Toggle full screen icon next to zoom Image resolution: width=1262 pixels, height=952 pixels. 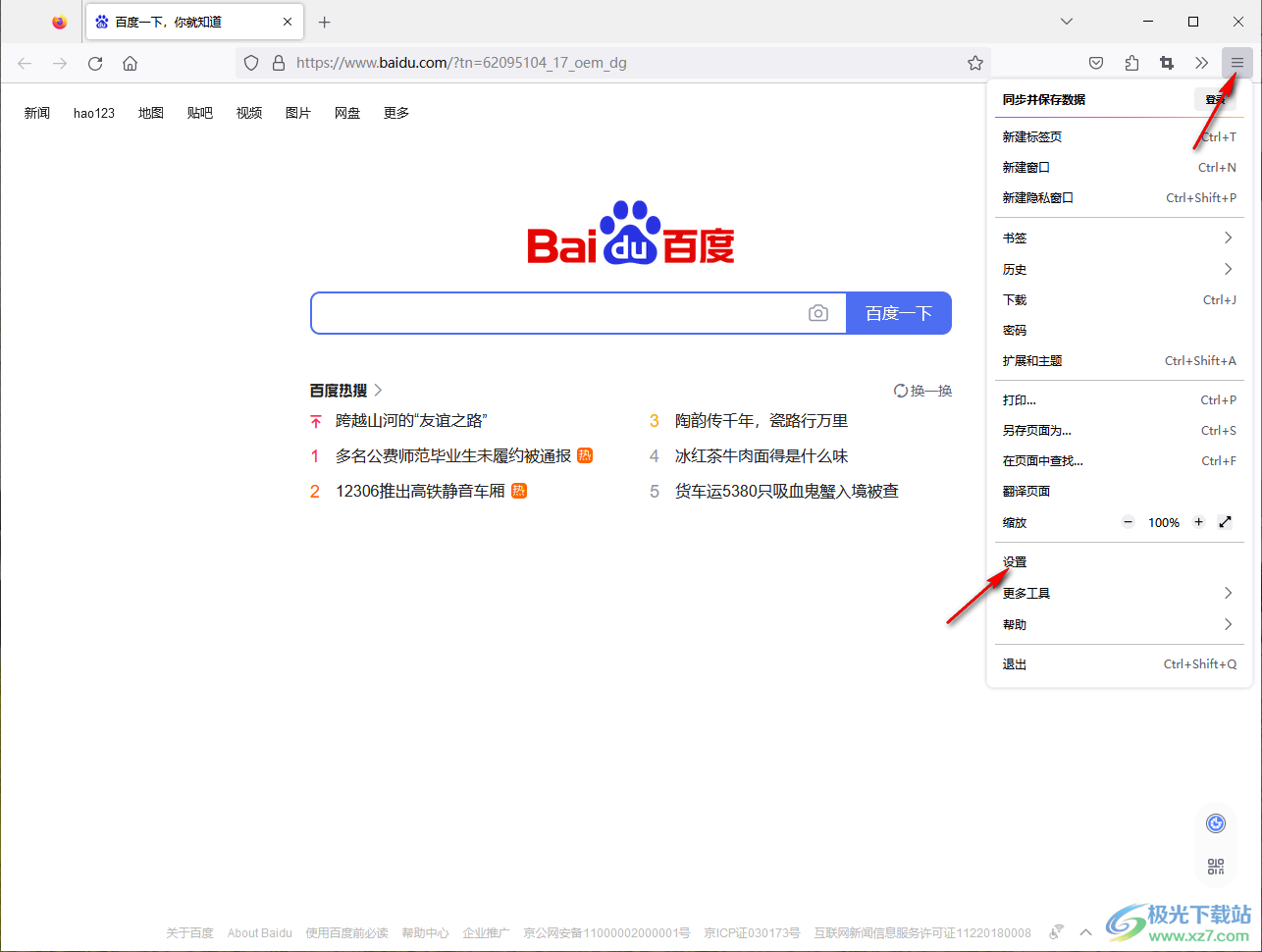(1226, 523)
